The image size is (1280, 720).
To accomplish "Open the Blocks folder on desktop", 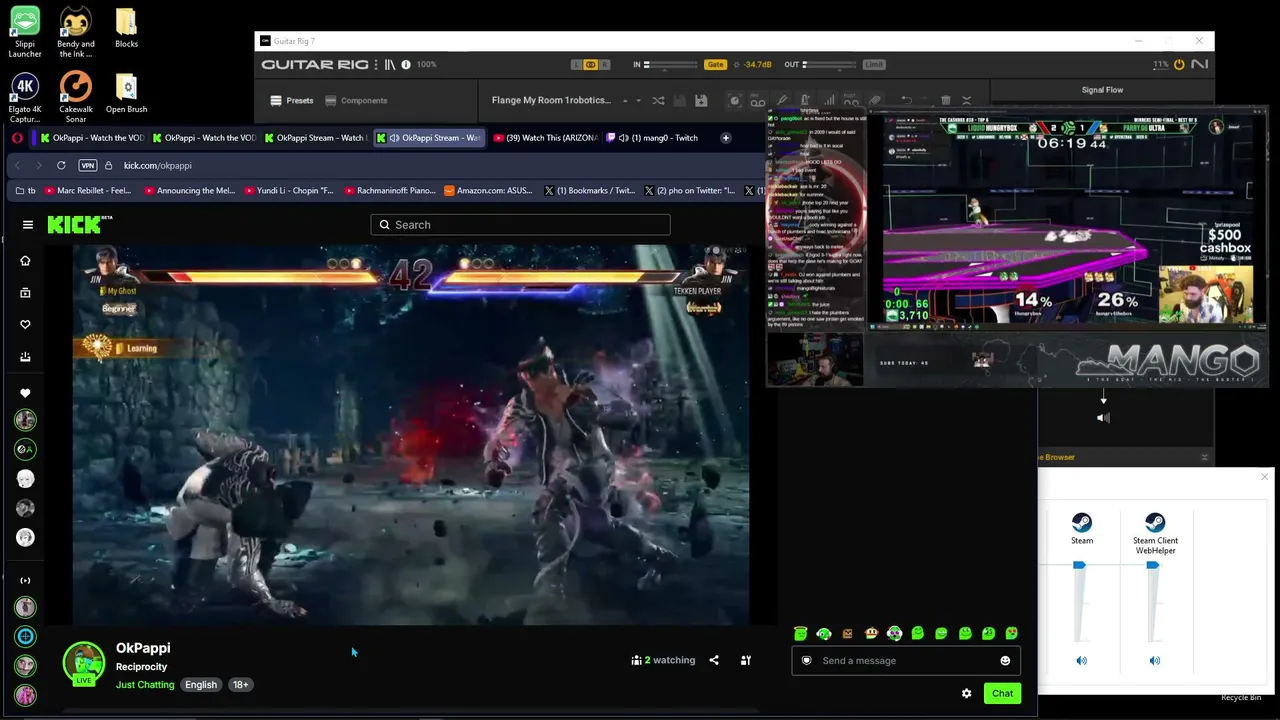I will click(126, 29).
